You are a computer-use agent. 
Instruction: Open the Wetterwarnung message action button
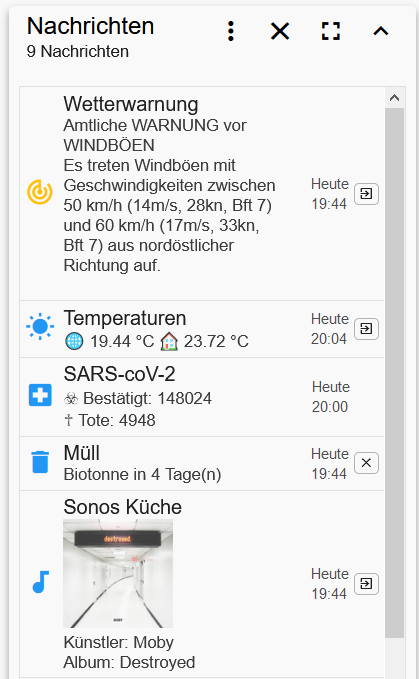pos(367,194)
